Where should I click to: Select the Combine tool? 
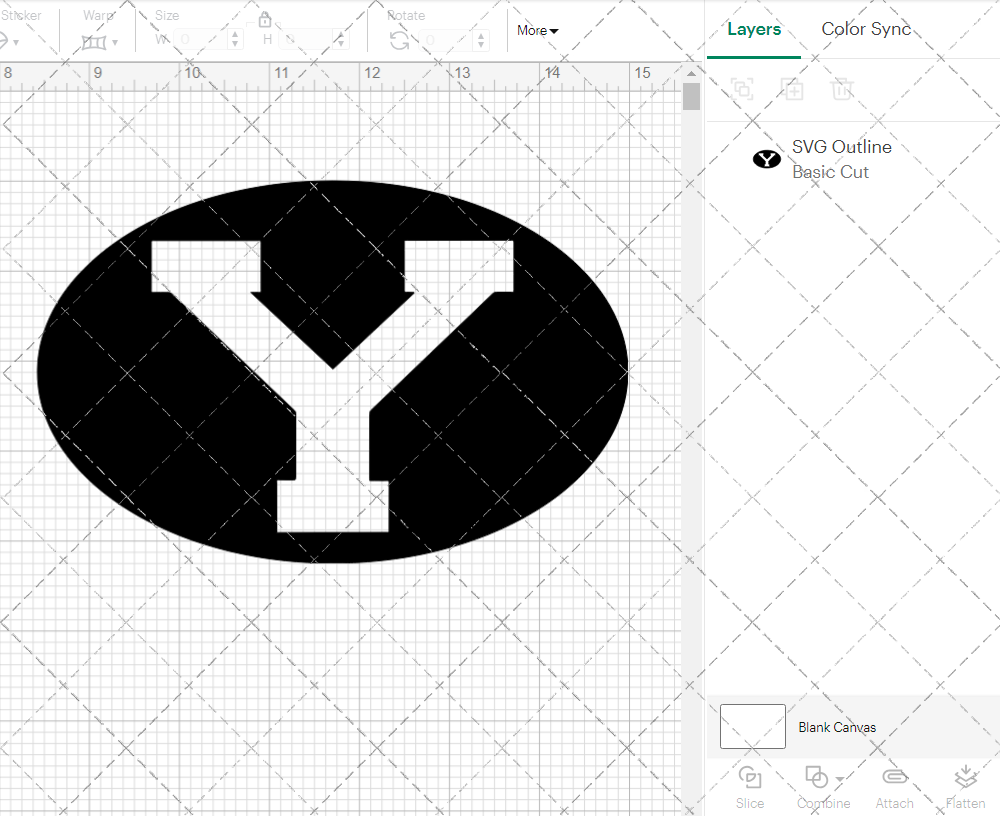[817, 785]
